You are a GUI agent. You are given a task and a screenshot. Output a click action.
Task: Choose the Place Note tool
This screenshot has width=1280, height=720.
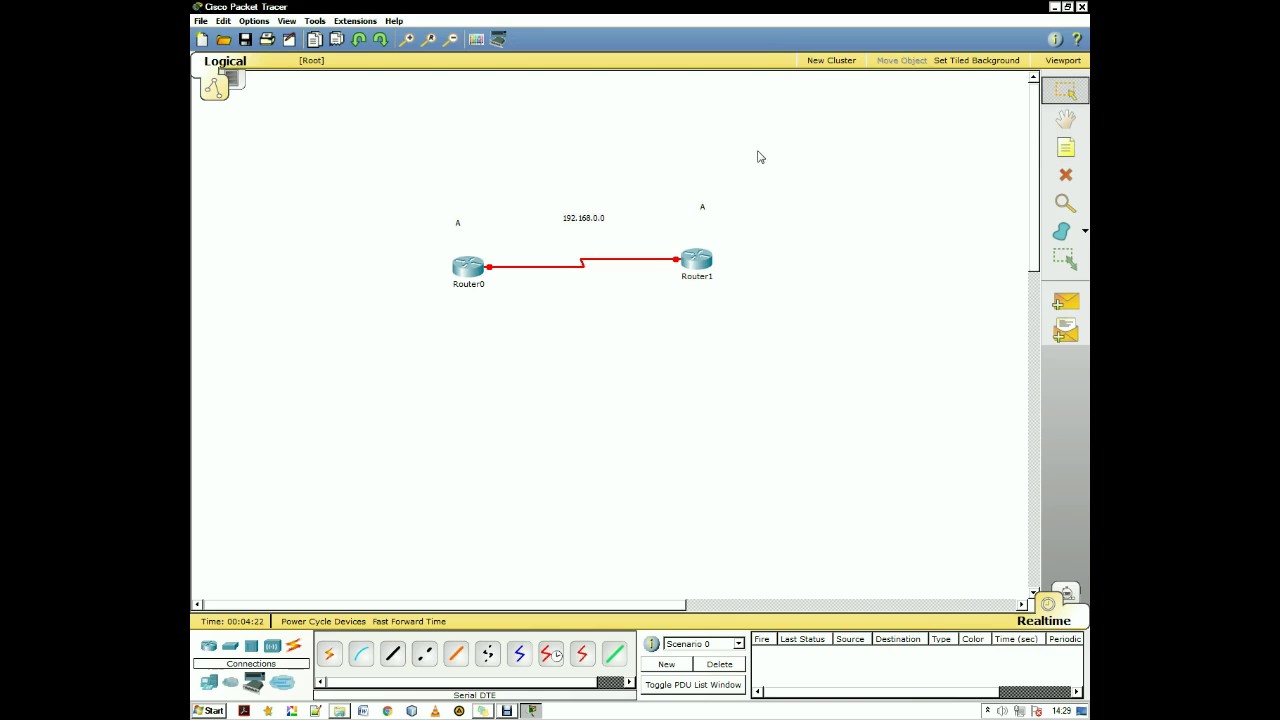coord(1065,147)
